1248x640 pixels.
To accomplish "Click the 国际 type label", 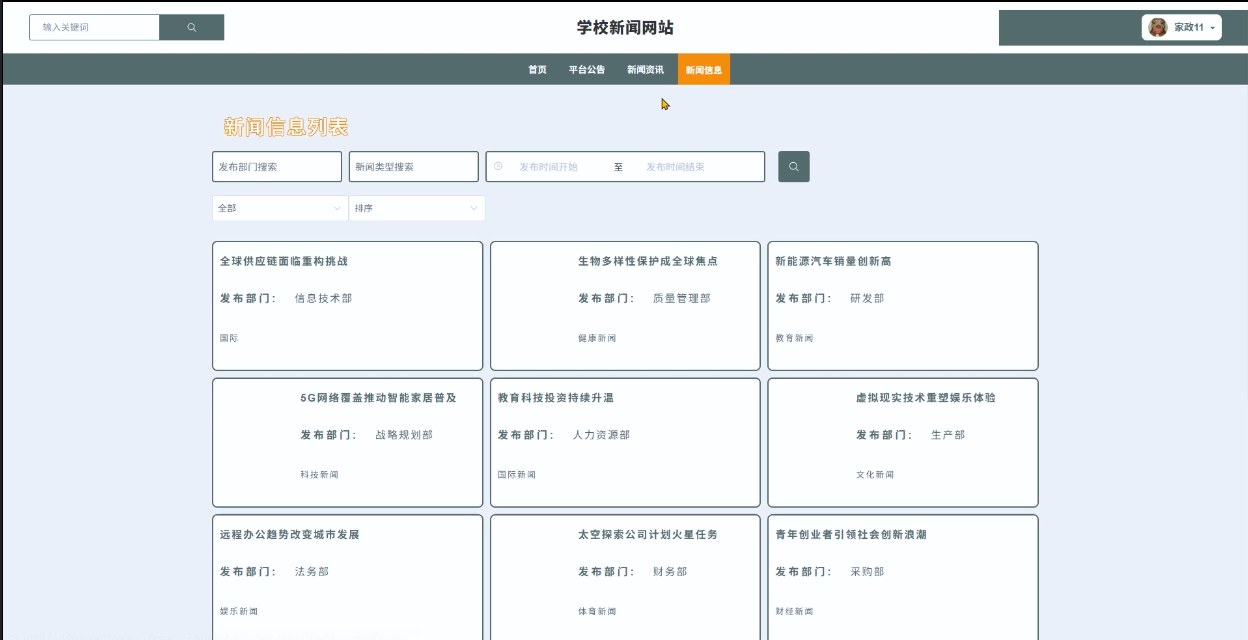I will (x=229, y=338).
